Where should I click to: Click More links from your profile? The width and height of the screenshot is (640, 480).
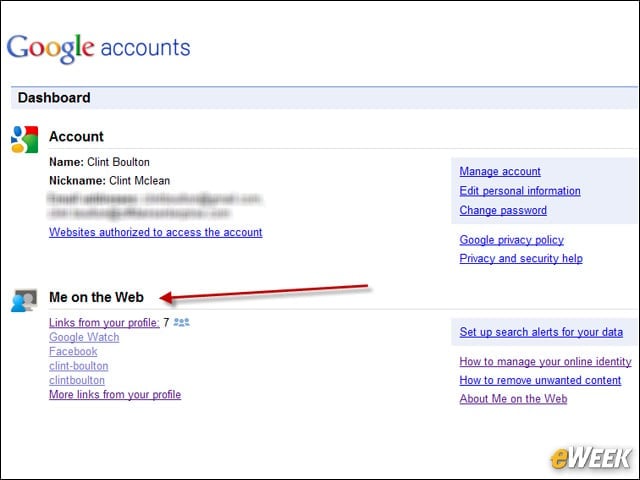coord(115,394)
